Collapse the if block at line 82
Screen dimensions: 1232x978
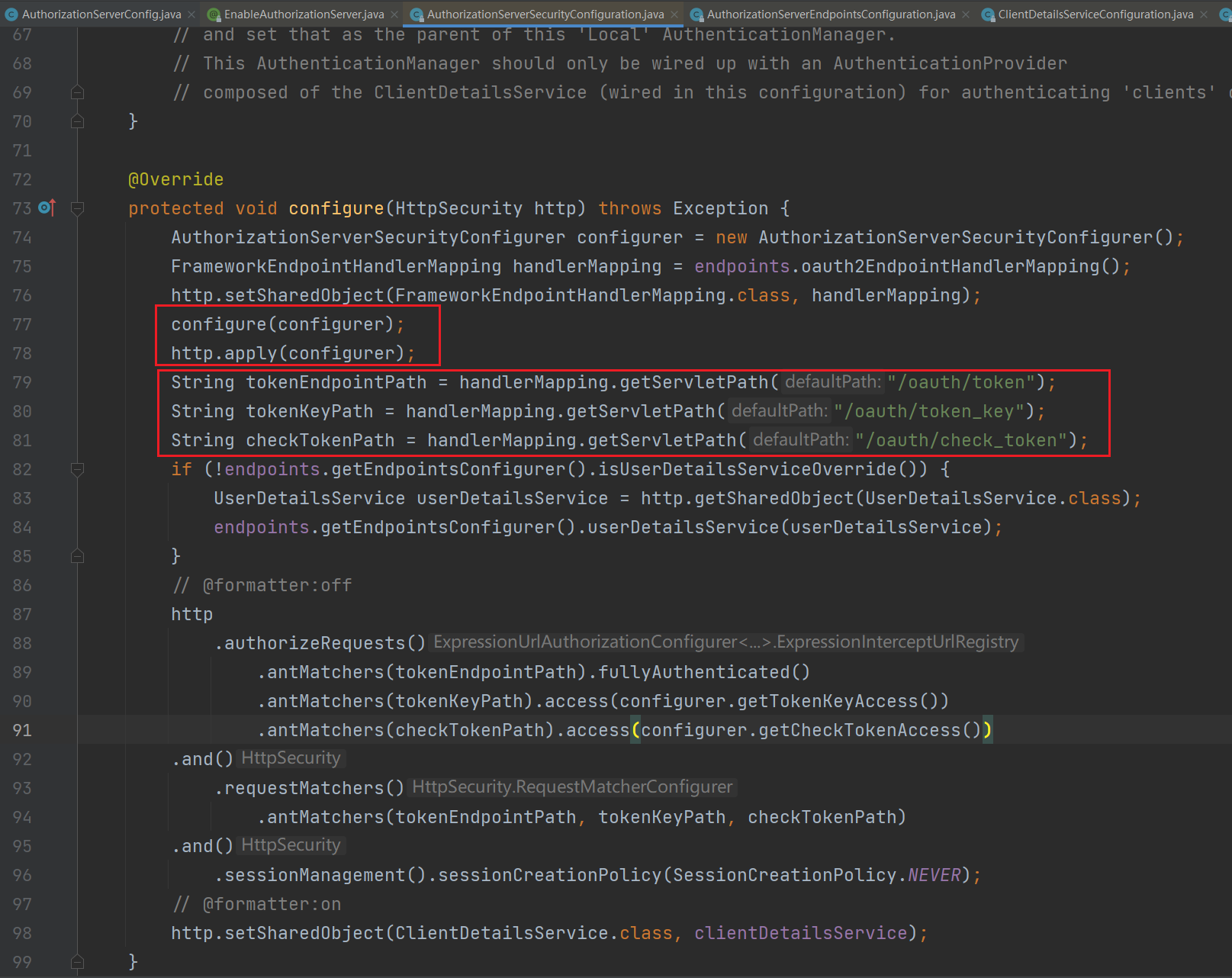(77, 469)
